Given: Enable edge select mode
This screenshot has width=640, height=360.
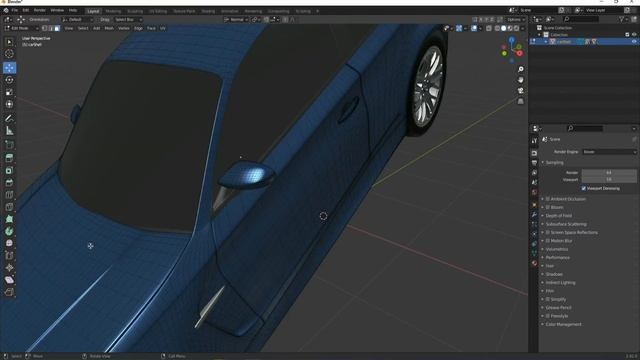Looking at the screenshot, I should click(x=51, y=28).
